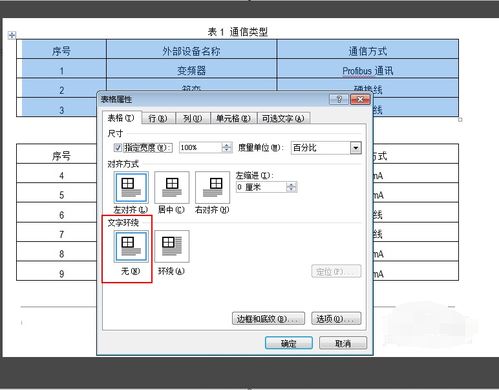Screen dimensions: 499x390
Task: Click the 定位 button
Action: pyautogui.click(x=336, y=271)
